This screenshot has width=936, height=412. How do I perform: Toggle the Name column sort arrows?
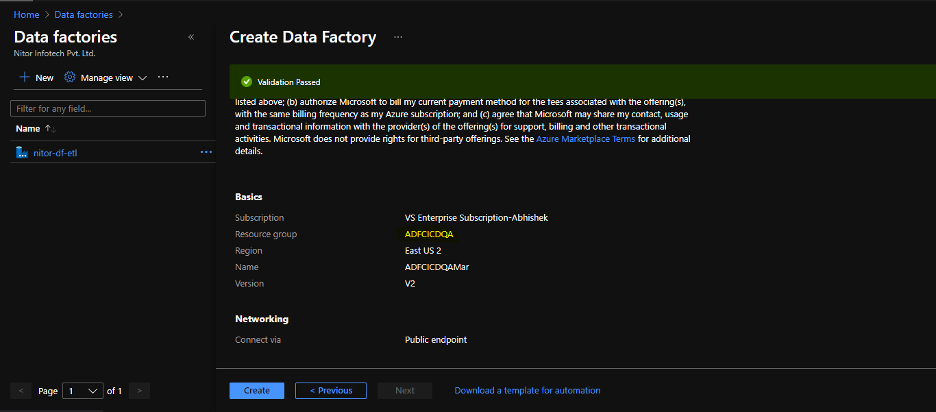pos(50,129)
